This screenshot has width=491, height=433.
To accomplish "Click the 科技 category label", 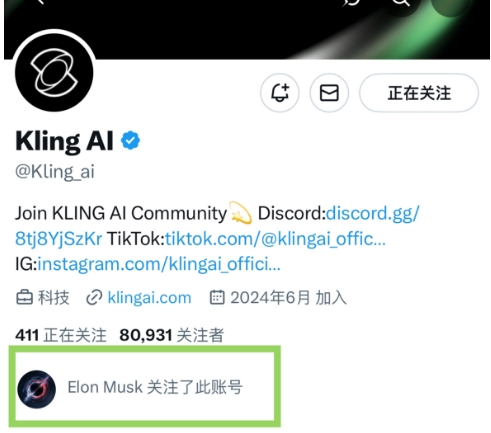I will (54, 298).
